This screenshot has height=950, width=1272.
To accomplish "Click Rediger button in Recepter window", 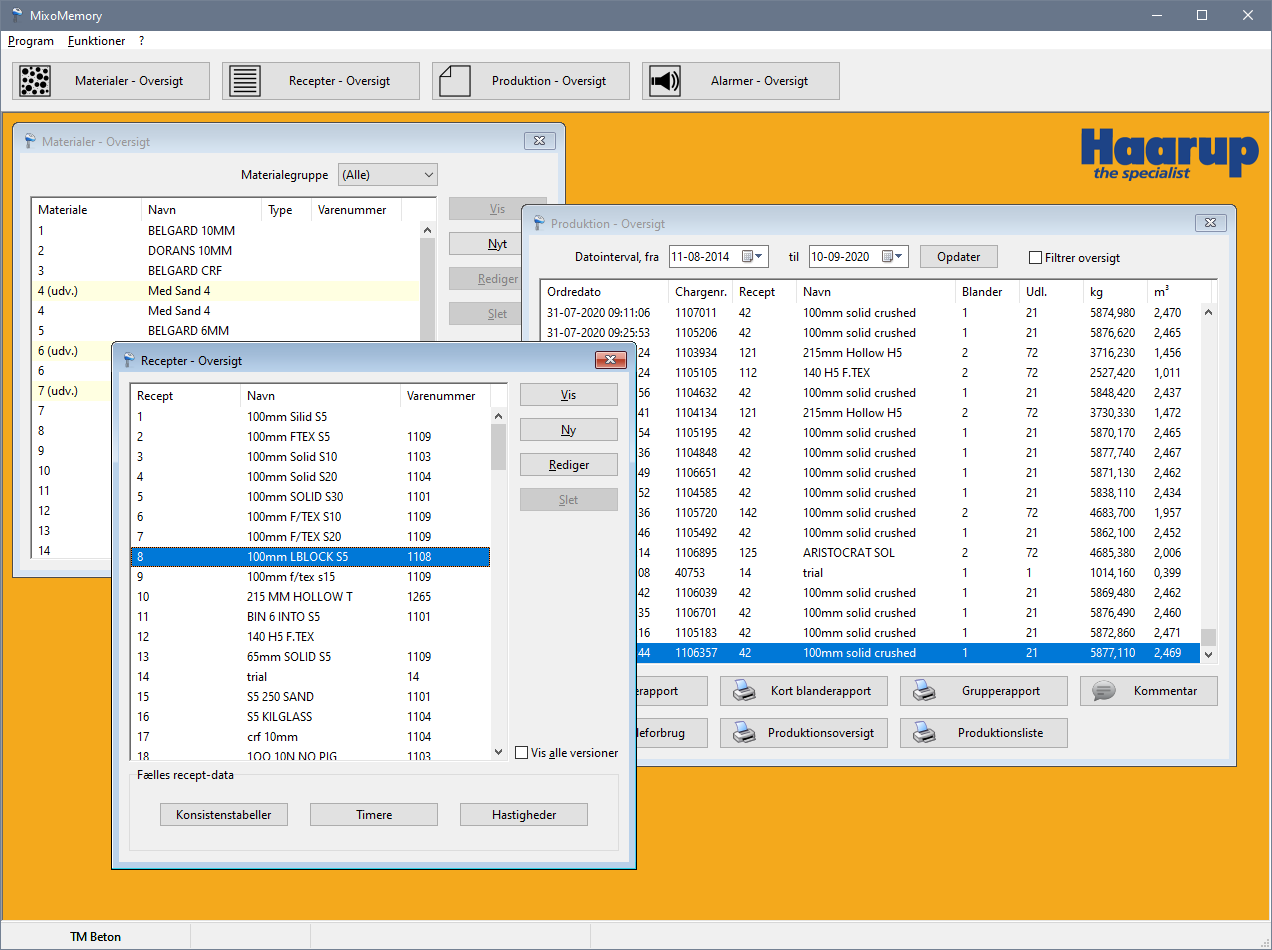I will pos(569,465).
